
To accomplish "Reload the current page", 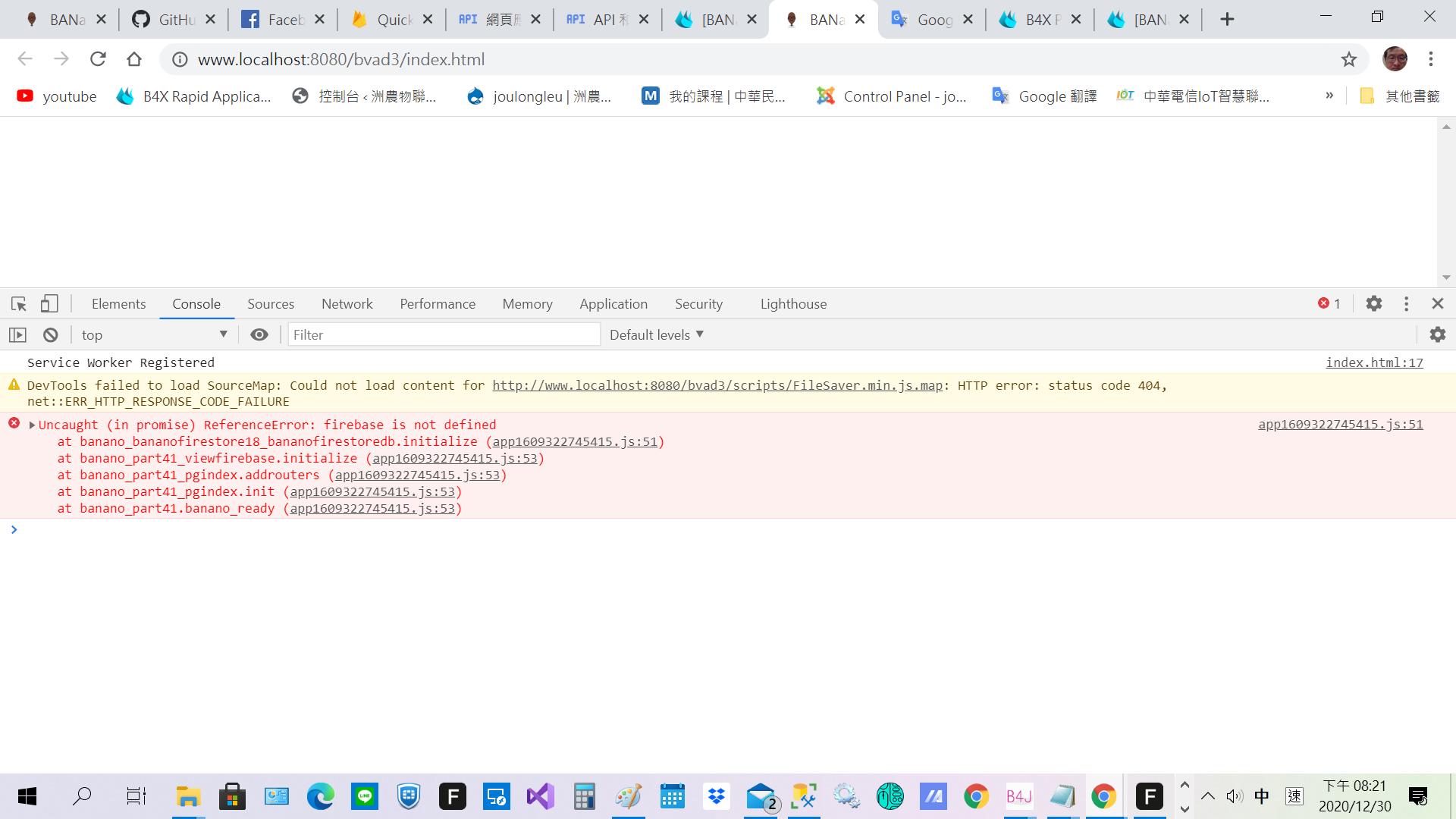I will [98, 59].
